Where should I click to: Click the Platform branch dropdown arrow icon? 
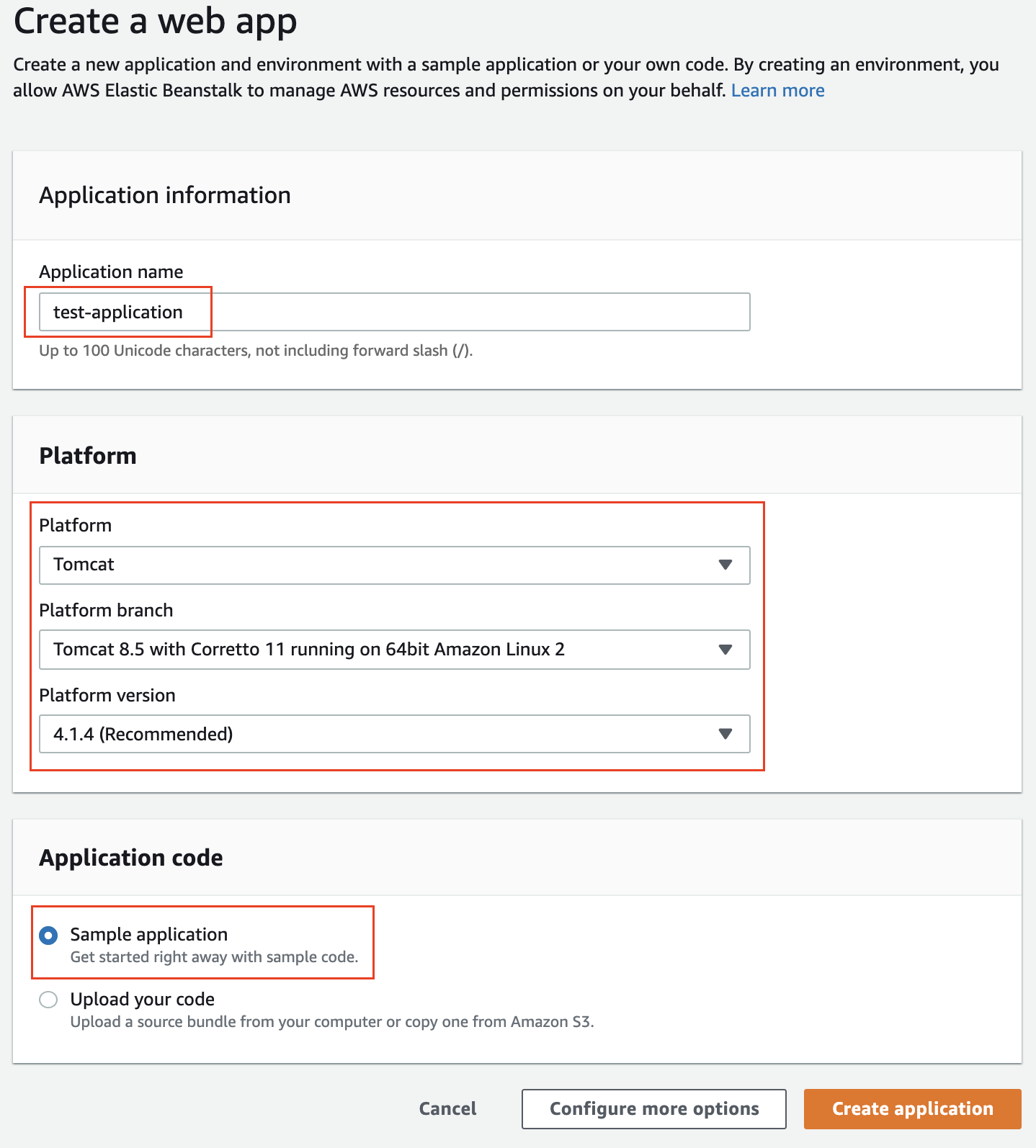pyautogui.click(x=725, y=650)
